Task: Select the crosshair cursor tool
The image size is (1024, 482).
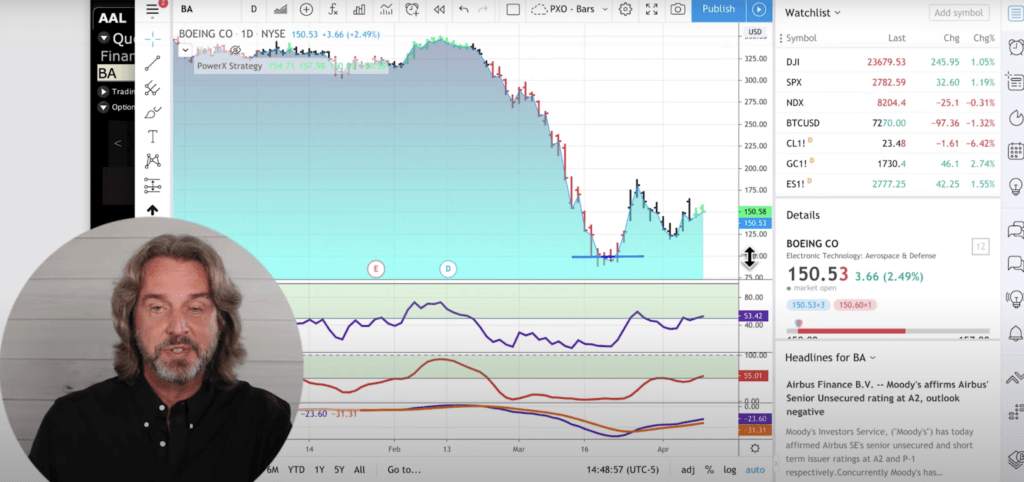Action: coord(152,39)
